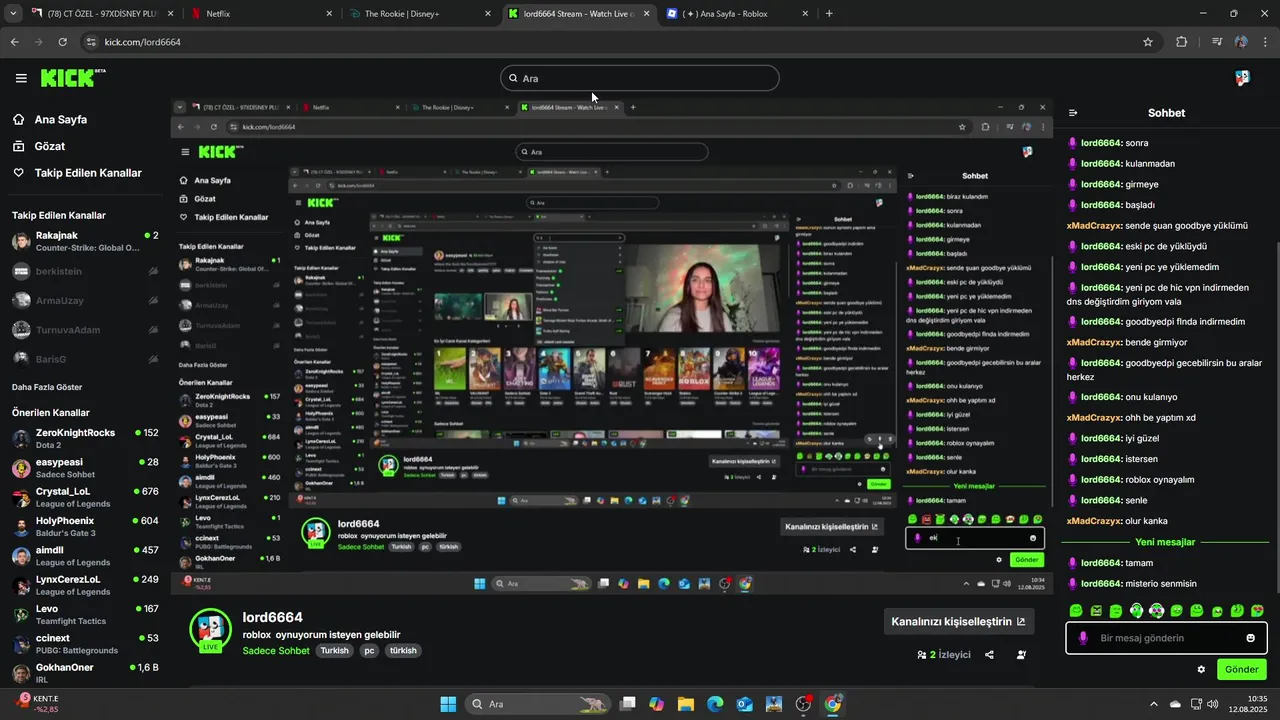The height and width of the screenshot is (720, 1280).
Task: Open chat settings gear icon
Action: [1201, 669]
